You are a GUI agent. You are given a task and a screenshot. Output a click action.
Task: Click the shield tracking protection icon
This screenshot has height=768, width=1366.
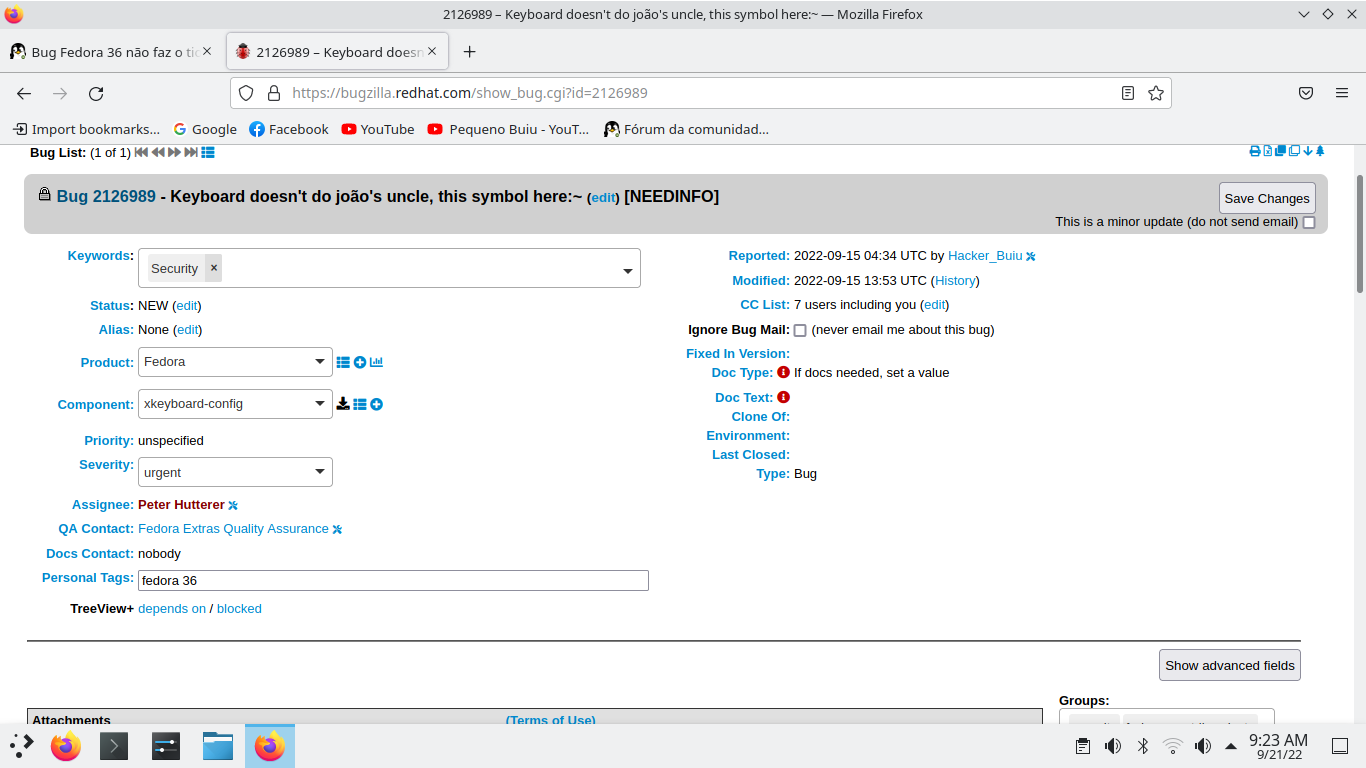coord(246,93)
